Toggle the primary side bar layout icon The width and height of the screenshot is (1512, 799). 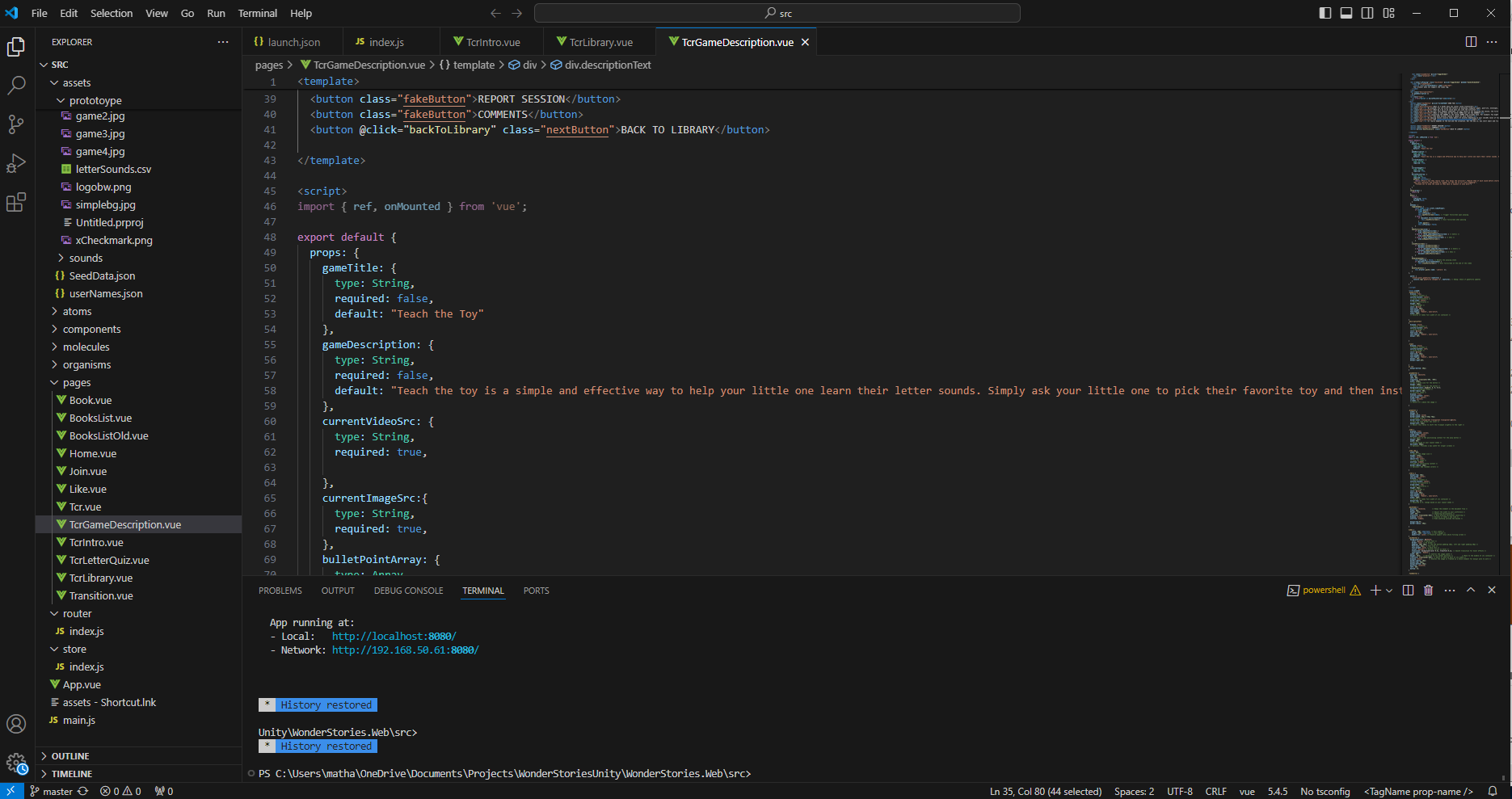[1325, 13]
